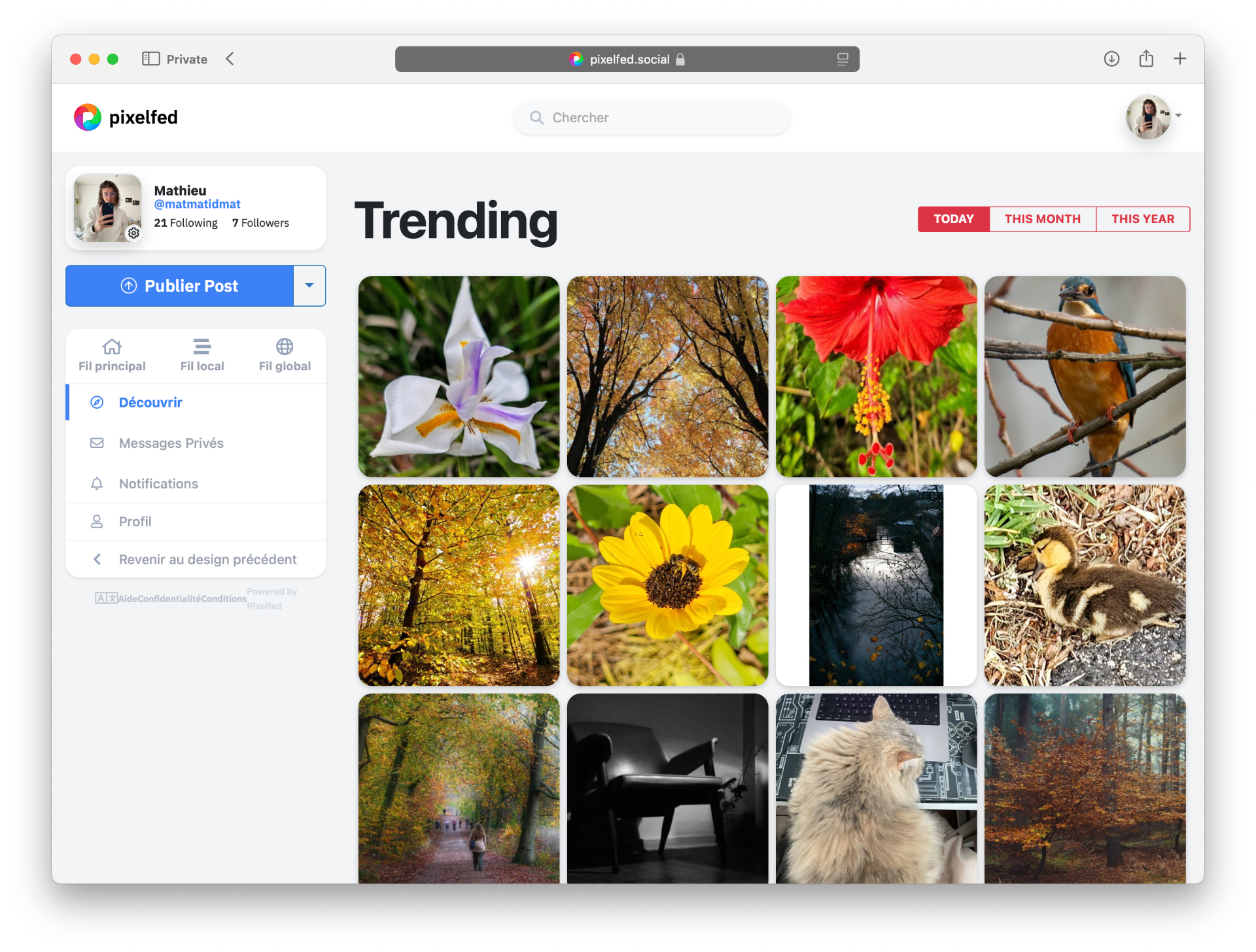Go back with the Safari chevron
The height and width of the screenshot is (952, 1256).
point(230,59)
